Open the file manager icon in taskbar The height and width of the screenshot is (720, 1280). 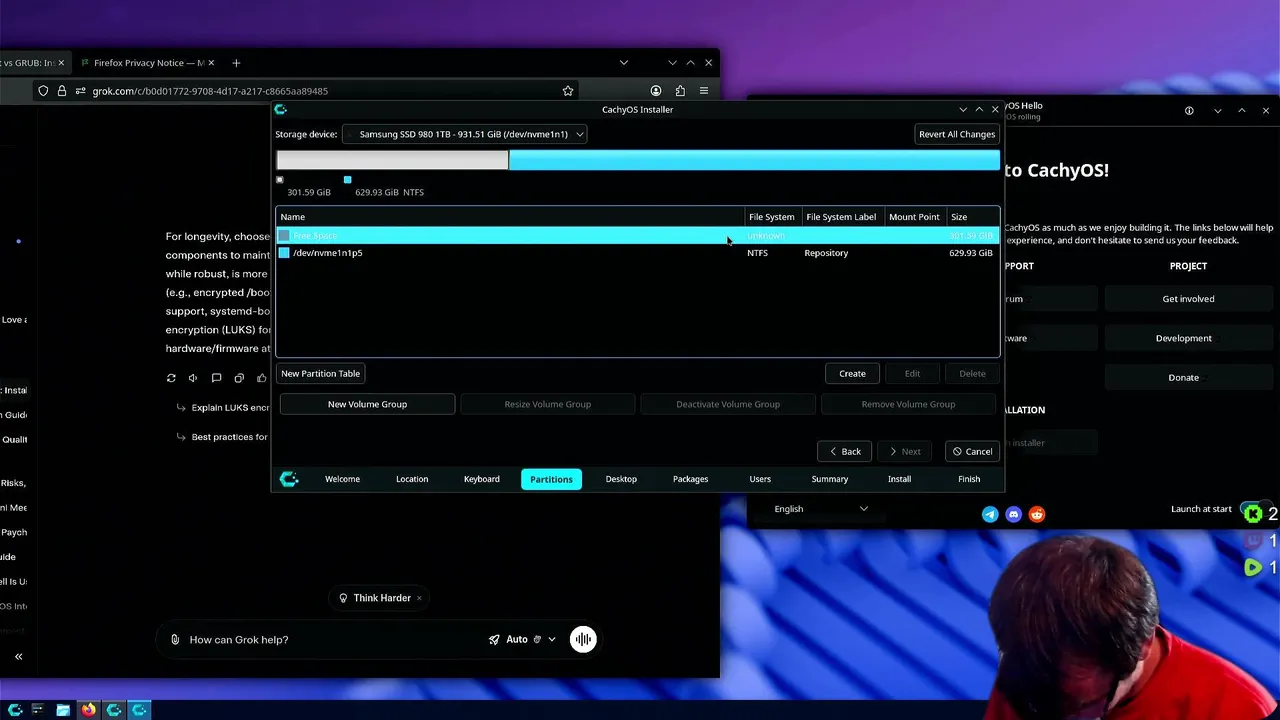click(x=63, y=710)
